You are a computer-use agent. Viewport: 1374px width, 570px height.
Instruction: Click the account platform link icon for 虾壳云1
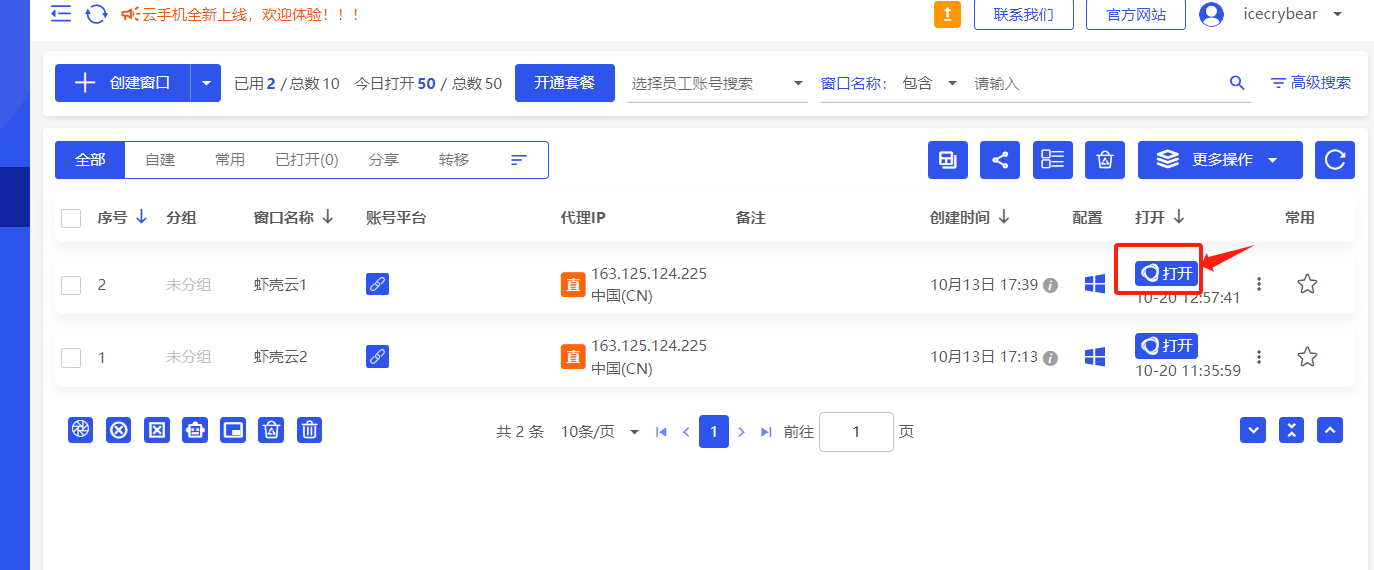click(377, 284)
